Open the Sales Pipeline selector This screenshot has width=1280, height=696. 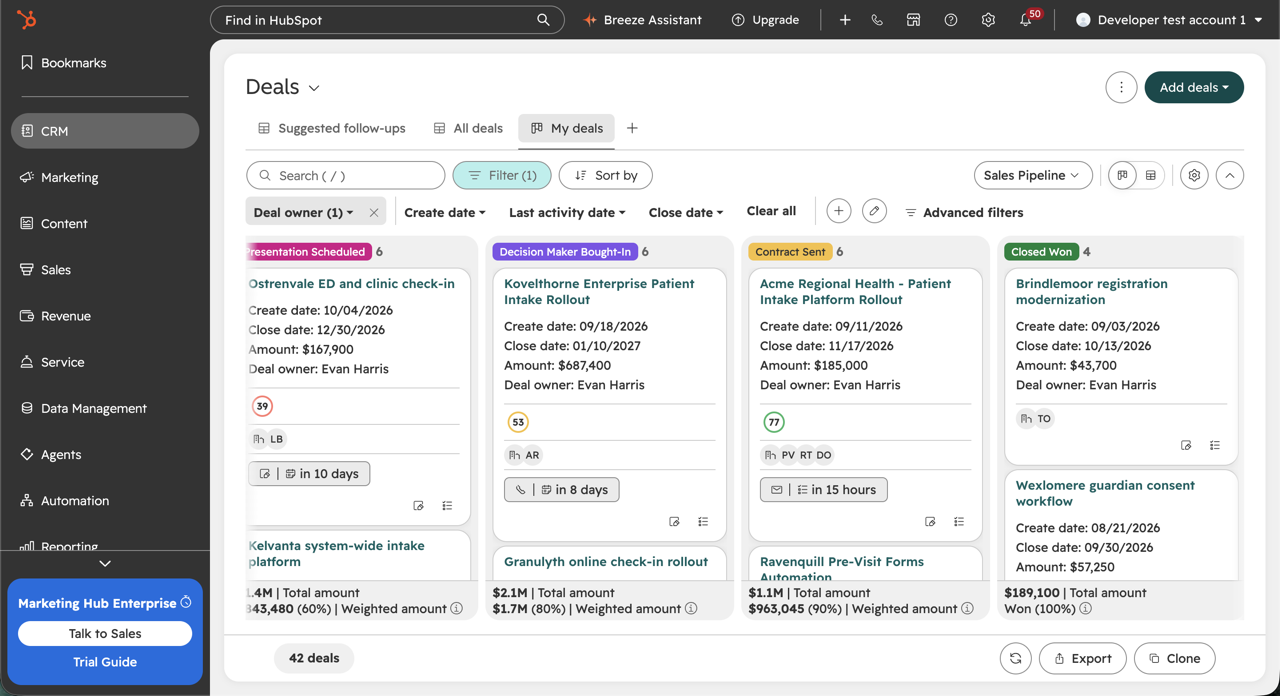click(1032, 175)
